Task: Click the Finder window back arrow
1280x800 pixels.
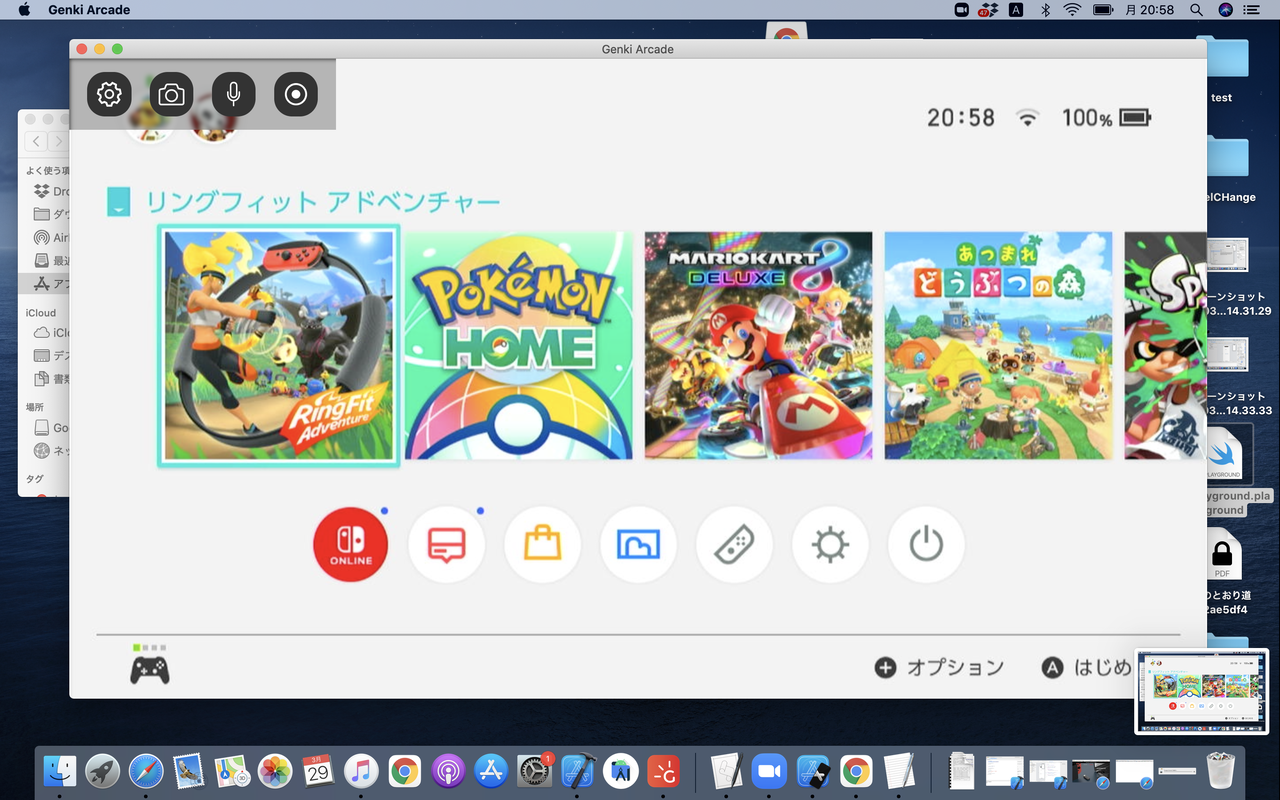Action: click(x=36, y=142)
